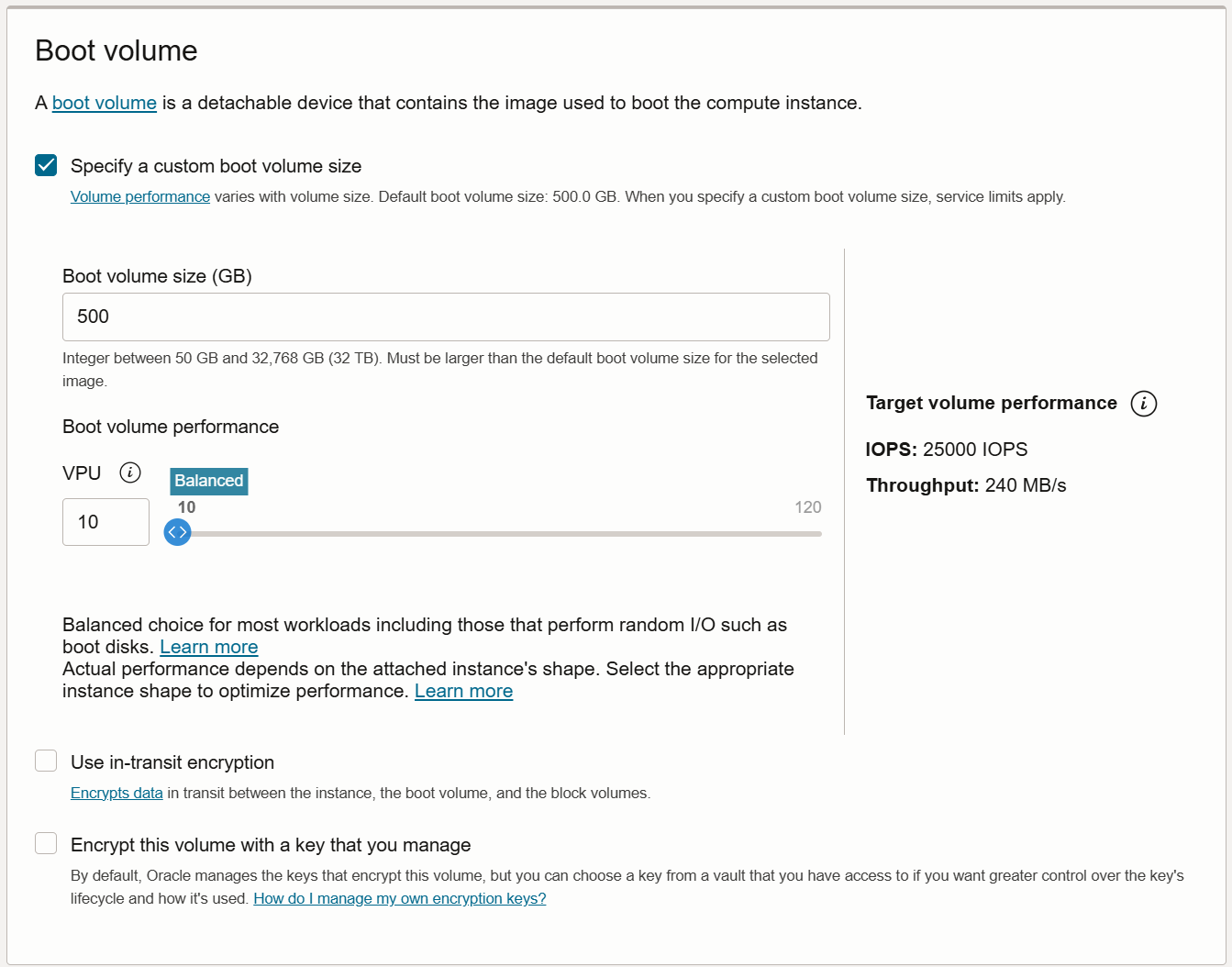Click the Balanced performance label tag
This screenshot has height=967, width=1232.
pos(209,481)
